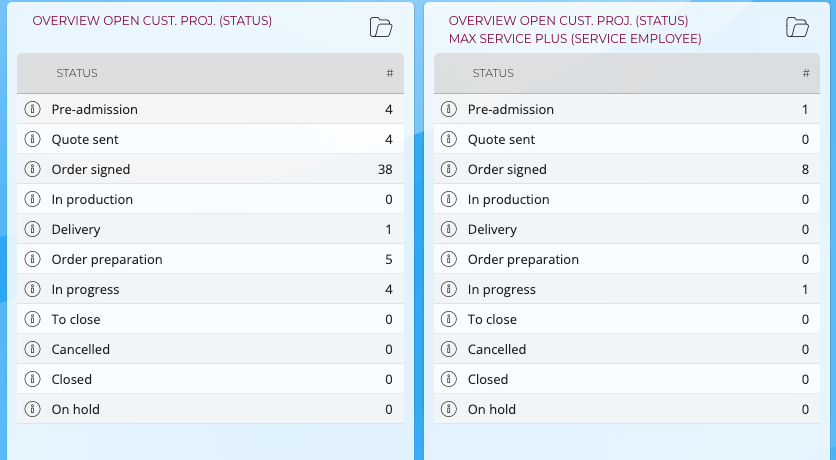Click info icon for Pre-admission in Max Service panel
Image resolution: width=836 pixels, height=460 pixels.
pyautogui.click(x=449, y=109)
